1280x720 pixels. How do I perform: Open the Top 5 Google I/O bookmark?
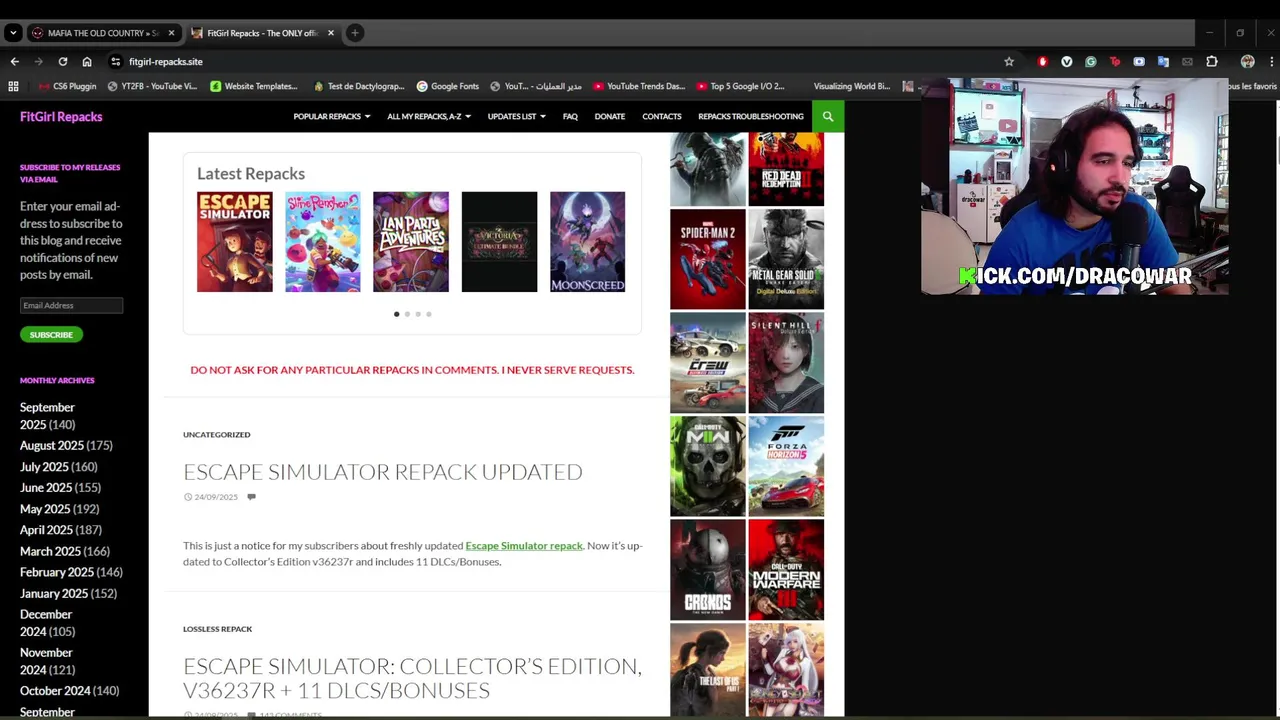741,86
